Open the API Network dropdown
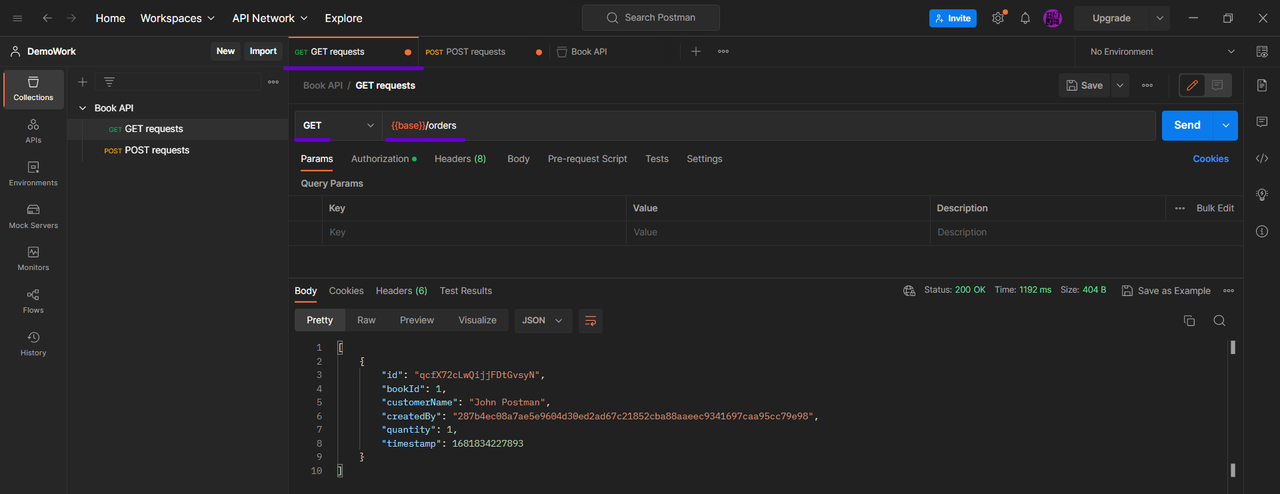The height and width of the screenshot is (494, 1280). [x=270, y=18]
